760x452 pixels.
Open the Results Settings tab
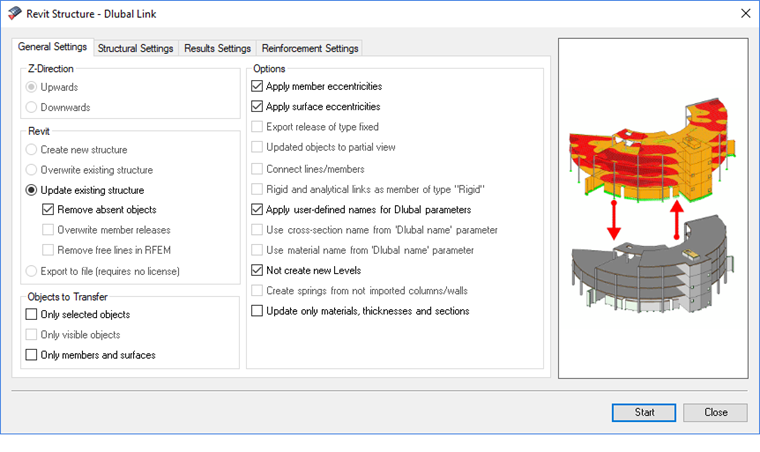(x=217, y=48)
